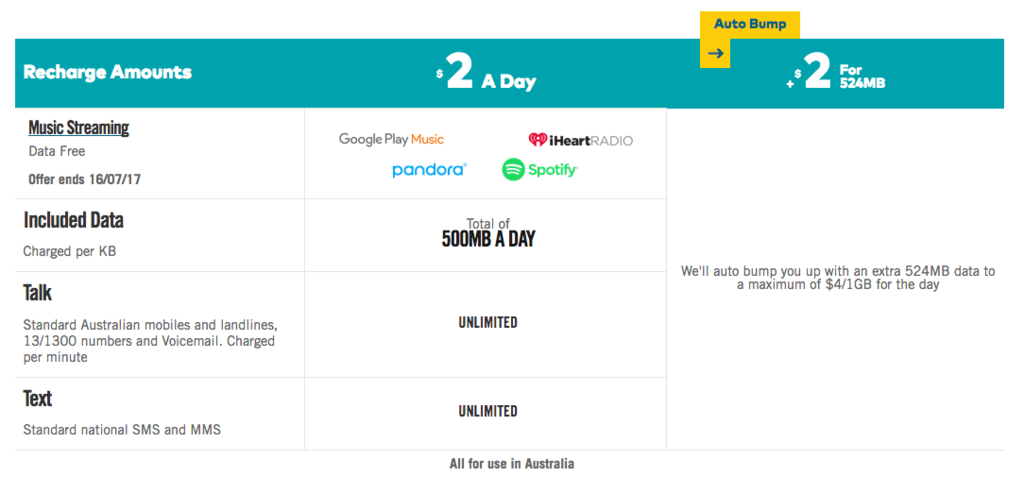Click the Text heading
Screen dimensions: 1024x477
[x=38, y=398]
